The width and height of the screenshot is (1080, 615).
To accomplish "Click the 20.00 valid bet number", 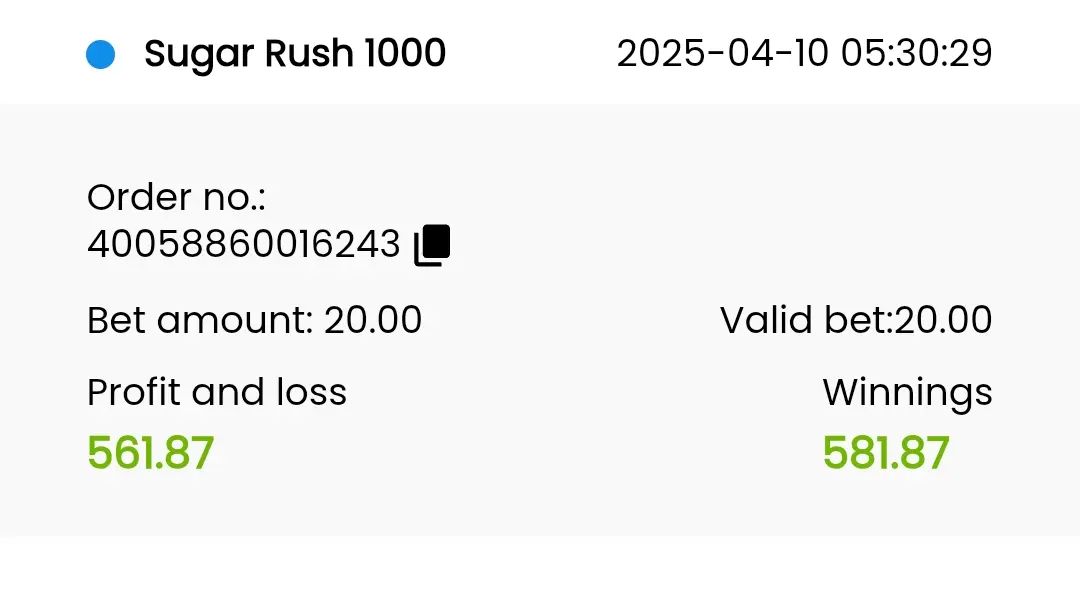I will point(943,320).
